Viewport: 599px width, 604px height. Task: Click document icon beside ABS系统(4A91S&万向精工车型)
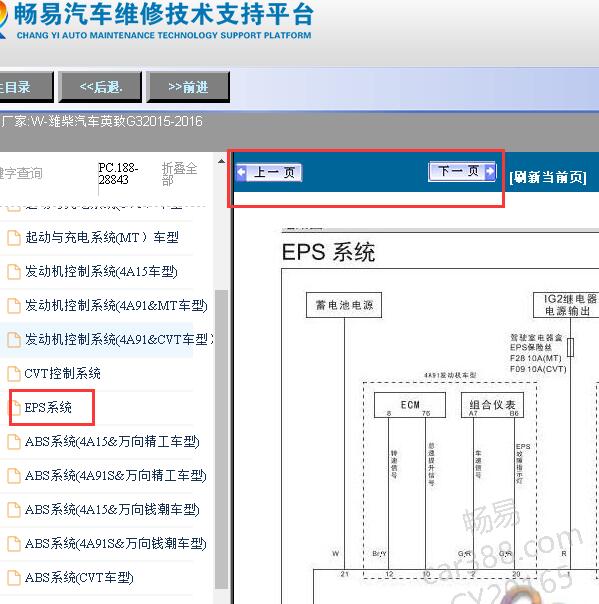14,475
